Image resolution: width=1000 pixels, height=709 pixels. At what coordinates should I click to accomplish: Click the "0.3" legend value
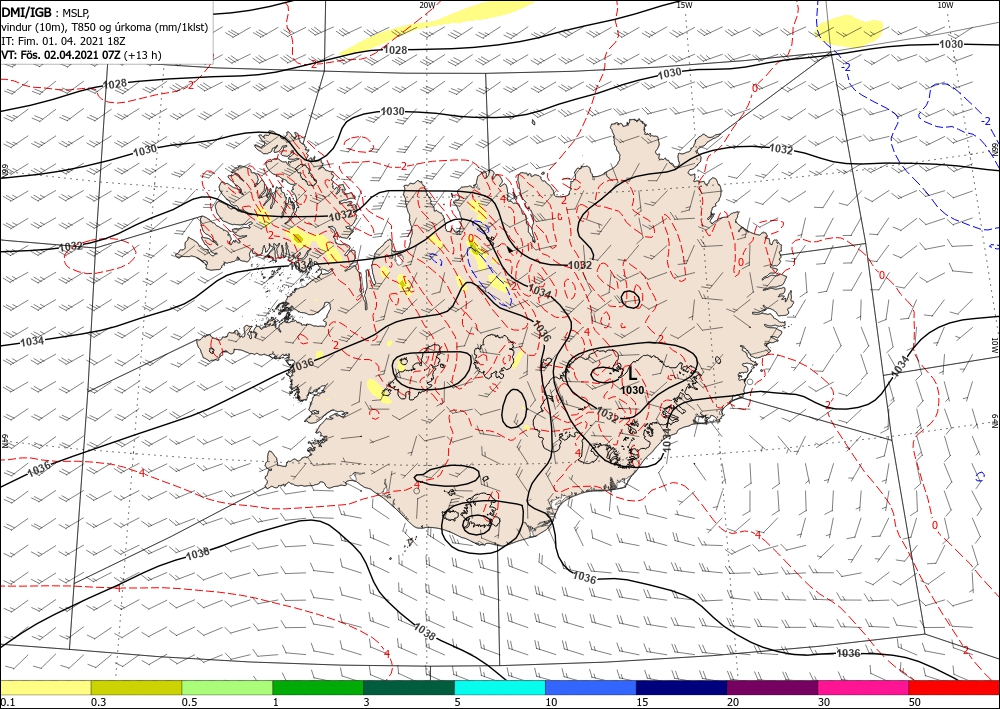(98, 701)
